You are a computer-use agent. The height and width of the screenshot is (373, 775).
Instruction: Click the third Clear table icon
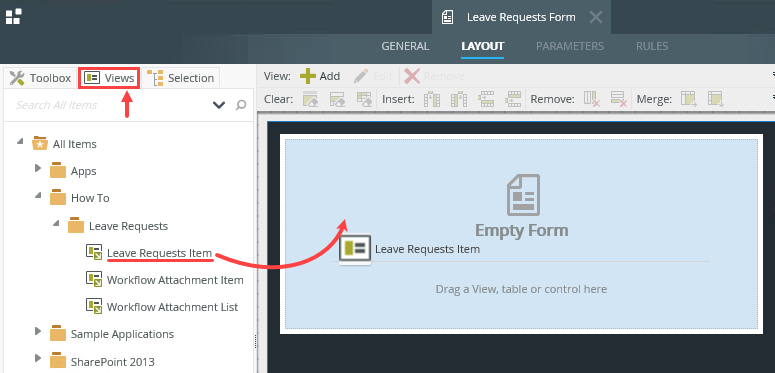point(364,99)
